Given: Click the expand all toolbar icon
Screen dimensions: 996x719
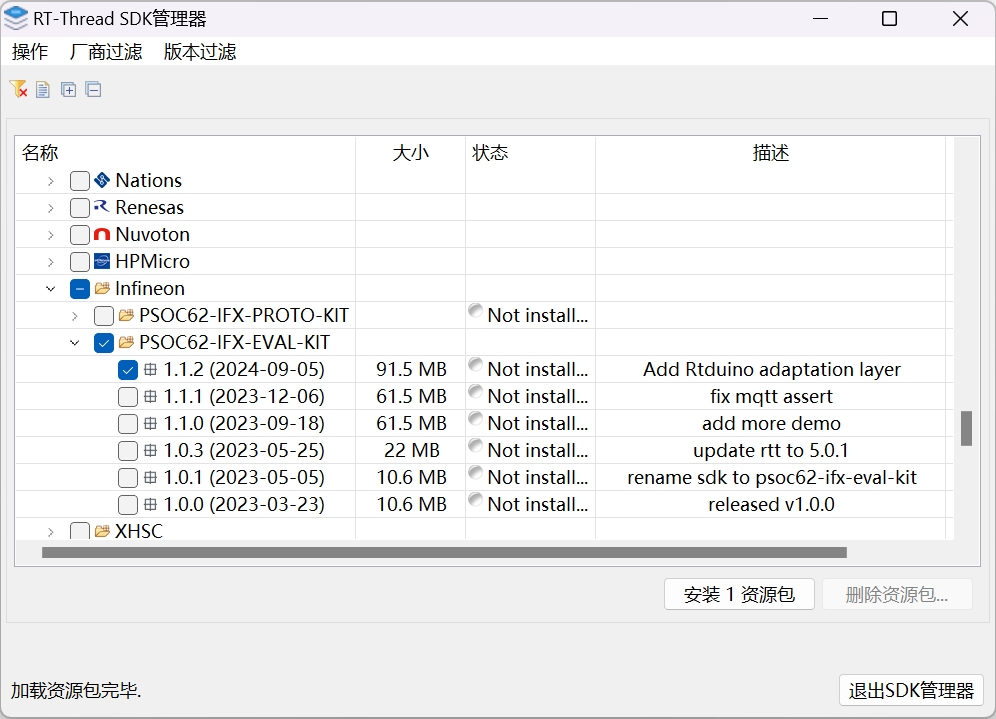Looking at the screenshot, I should [x=69, y=90].
